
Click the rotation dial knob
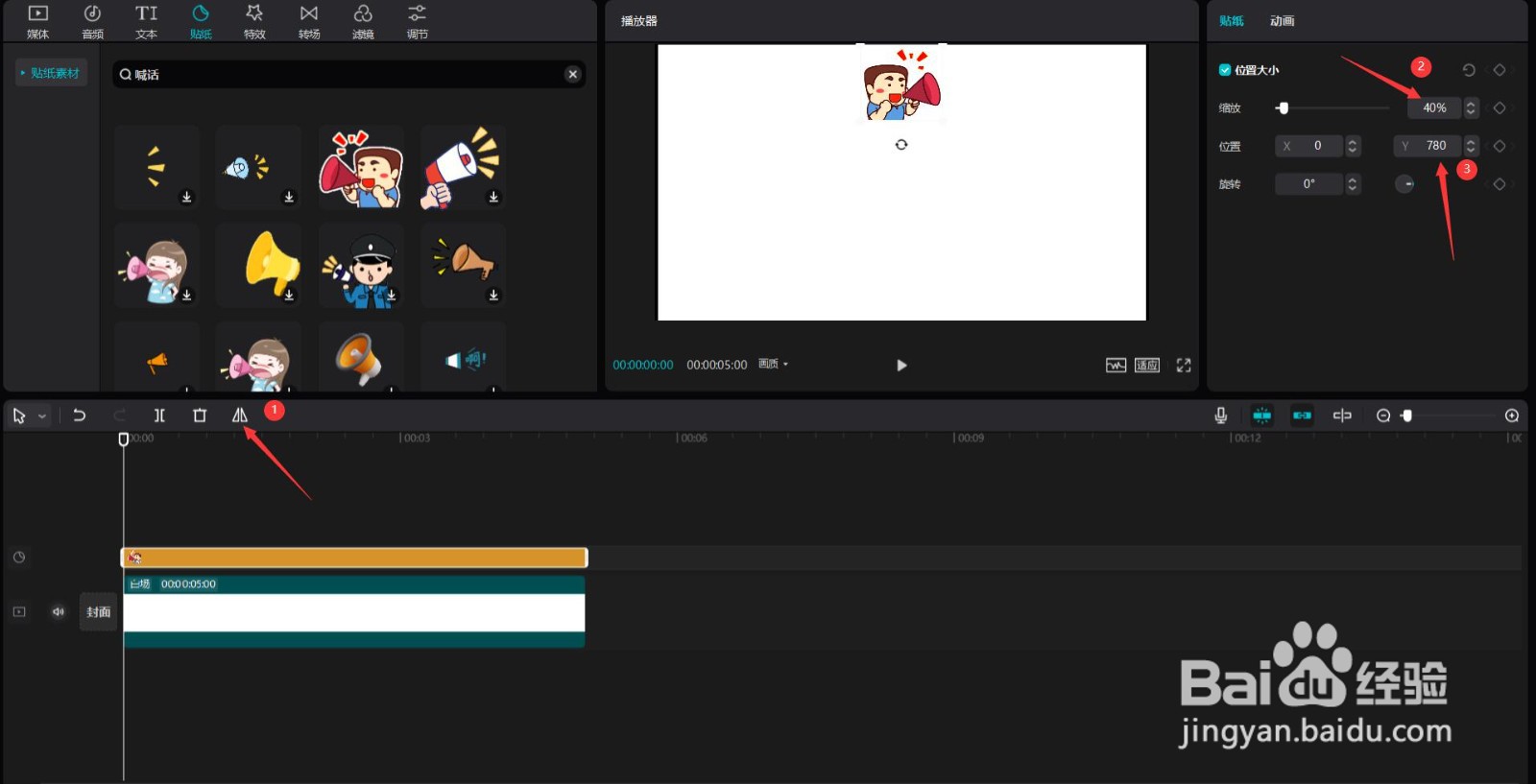1404,183
